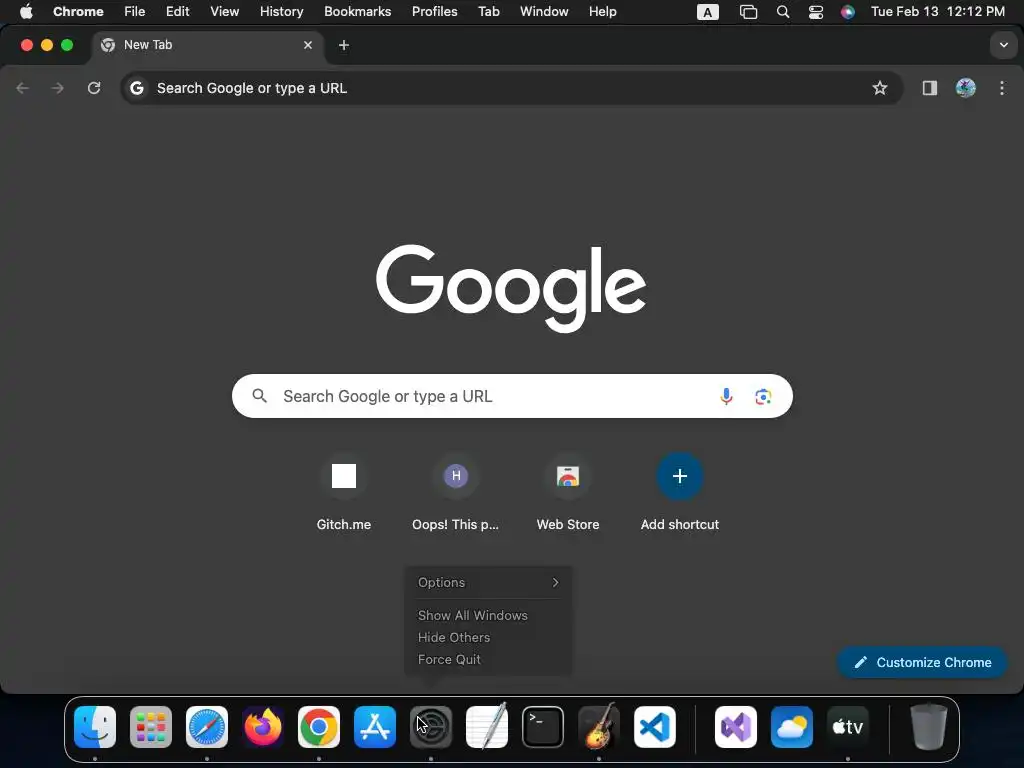The image size is (1024, 768).
Task: Open the Edit menu
Action: (178, 12)
